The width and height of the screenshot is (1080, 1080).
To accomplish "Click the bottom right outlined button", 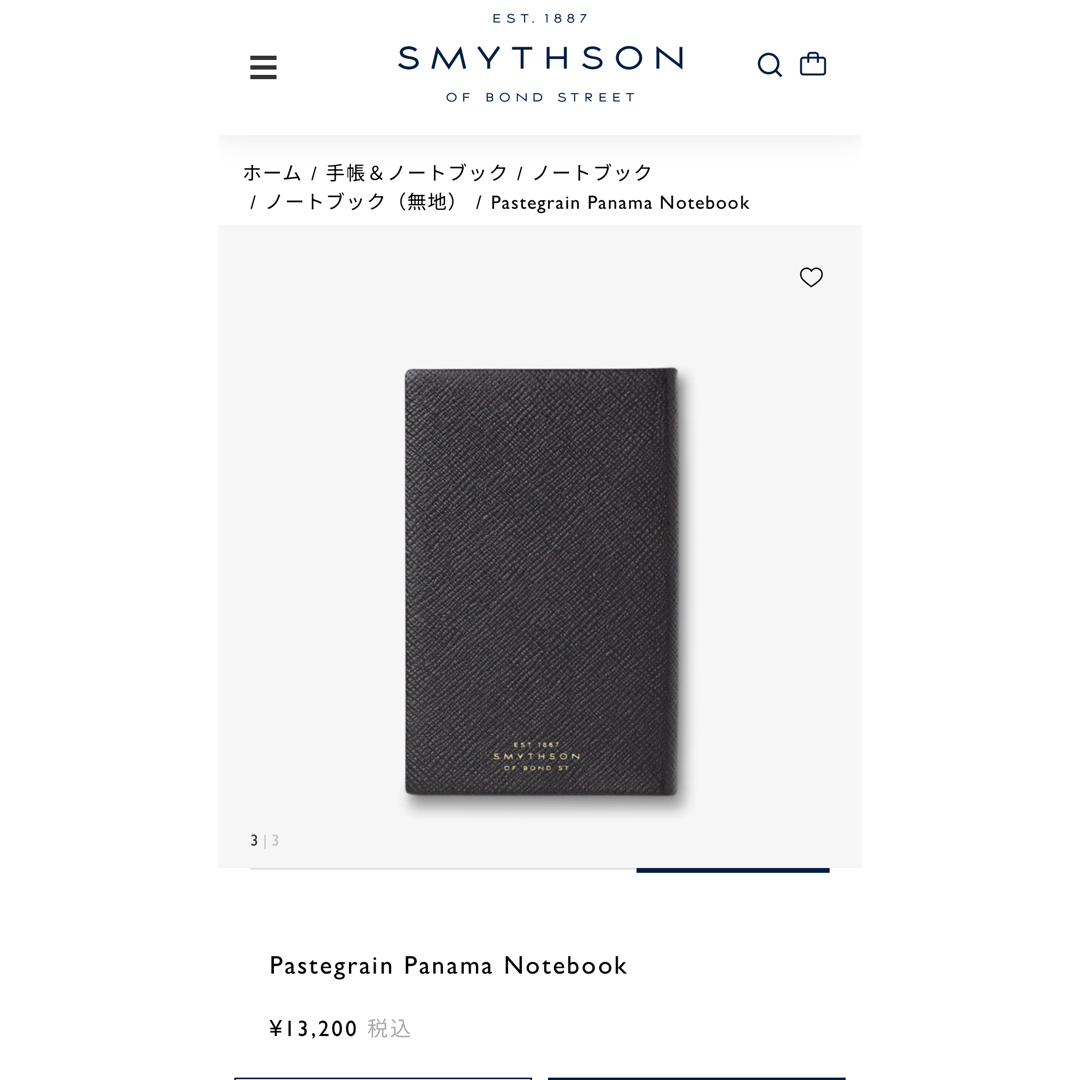I will (x=696, y=1078).
